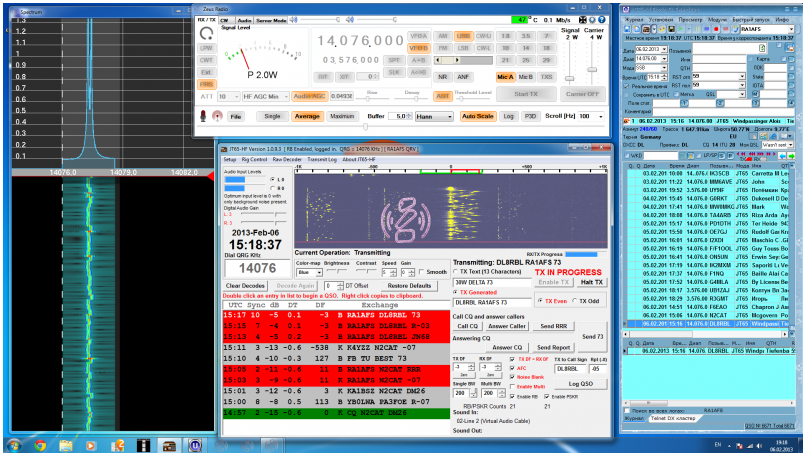Open the Windows Start menu
This screenshot has width=807, height=457.
click(x=16, y=444)
